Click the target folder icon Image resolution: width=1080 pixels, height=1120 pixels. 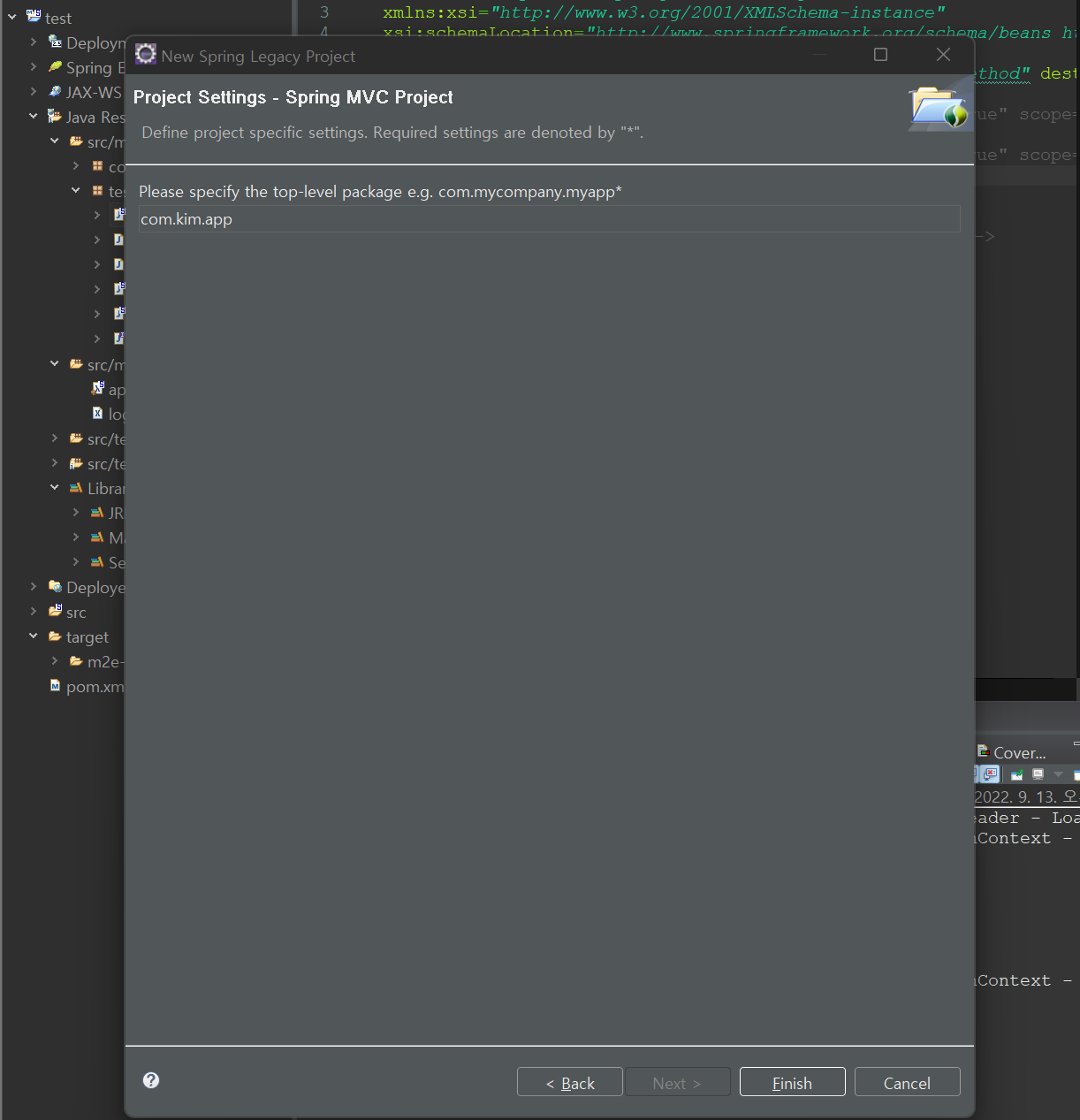pos(55,636)
